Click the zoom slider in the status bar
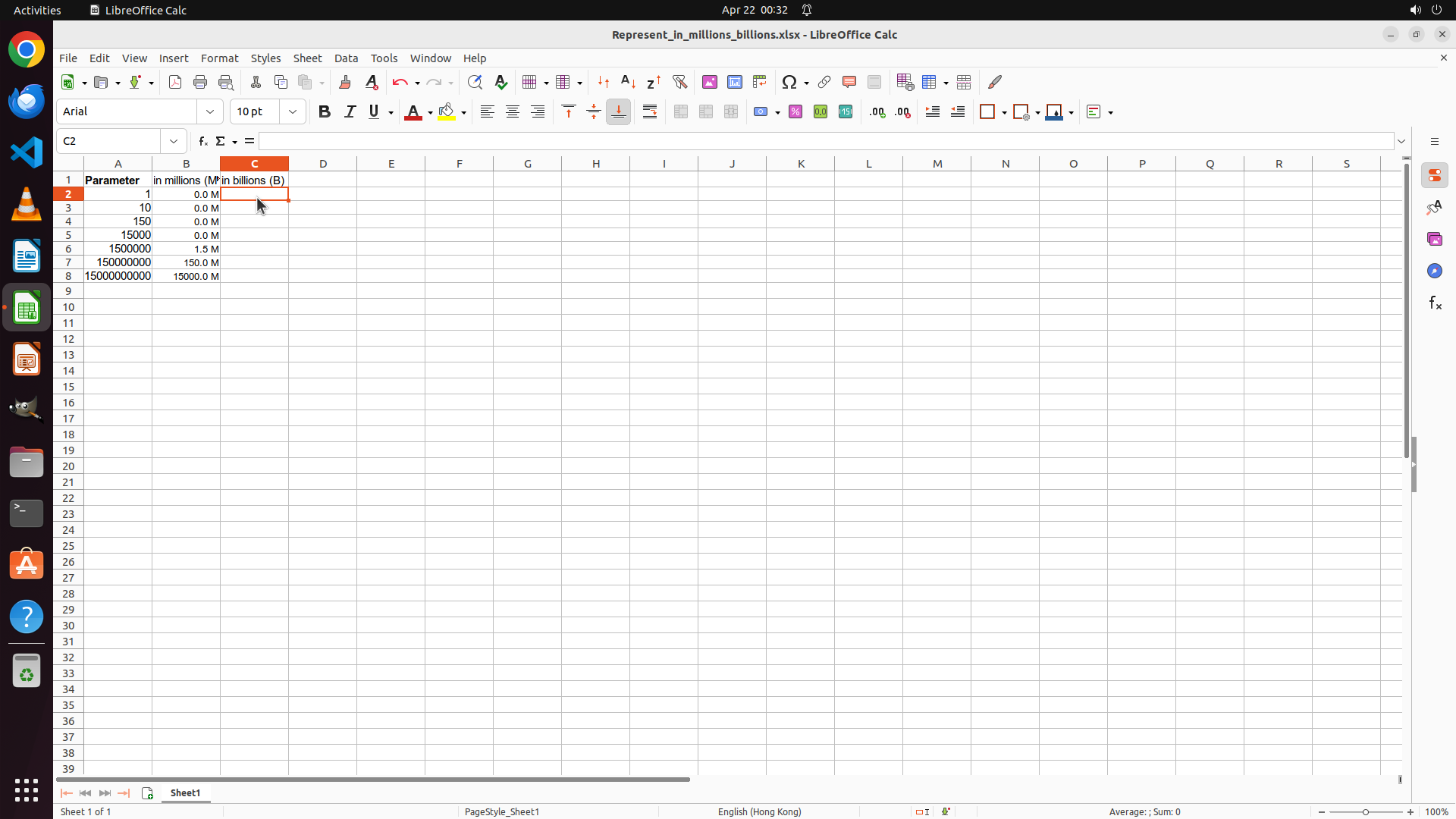Viewport: 1456px width, 819px height. [x=1366, y=811]
